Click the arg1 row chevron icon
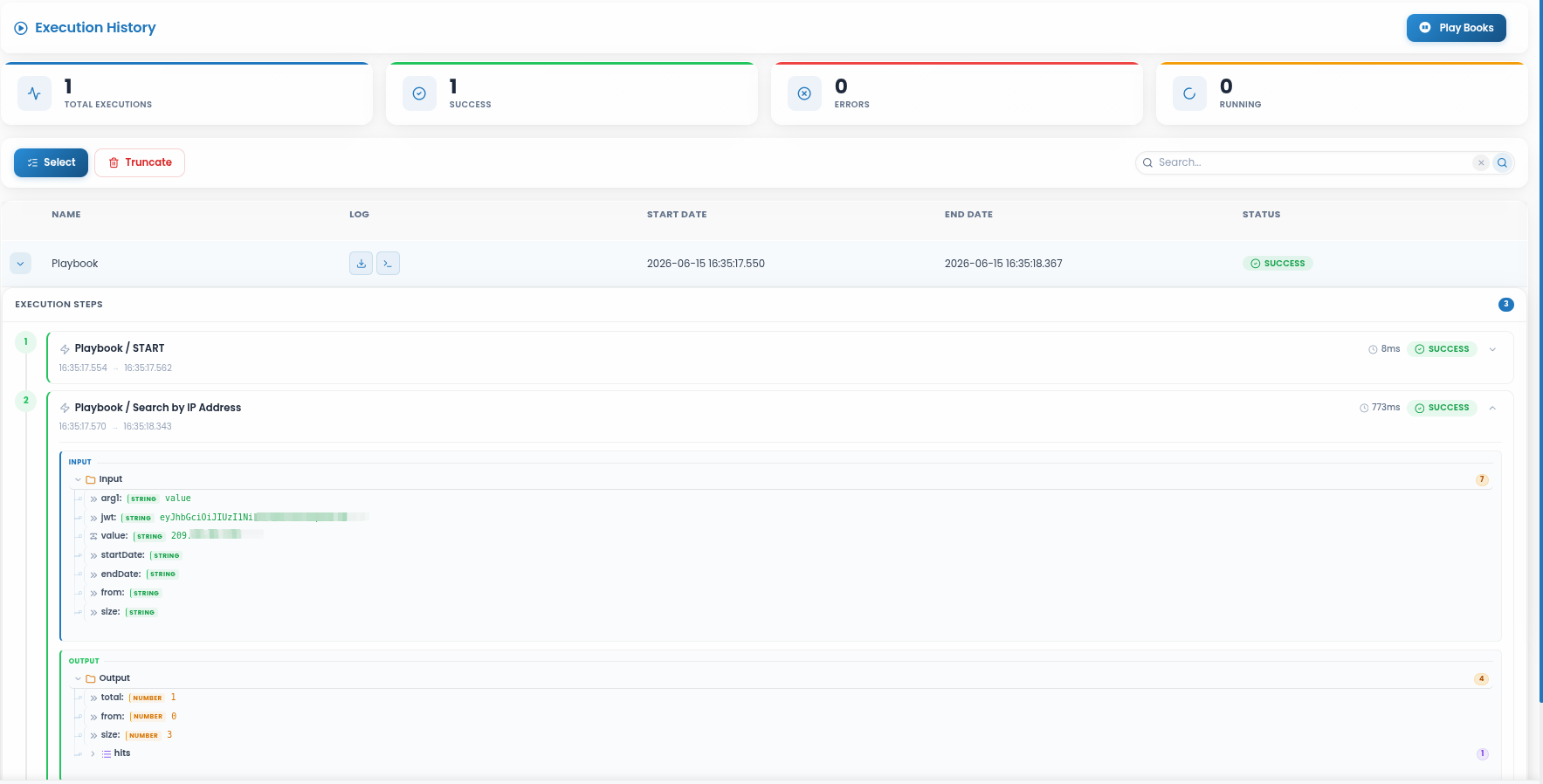1543x784 pixels. pos(93,499)
